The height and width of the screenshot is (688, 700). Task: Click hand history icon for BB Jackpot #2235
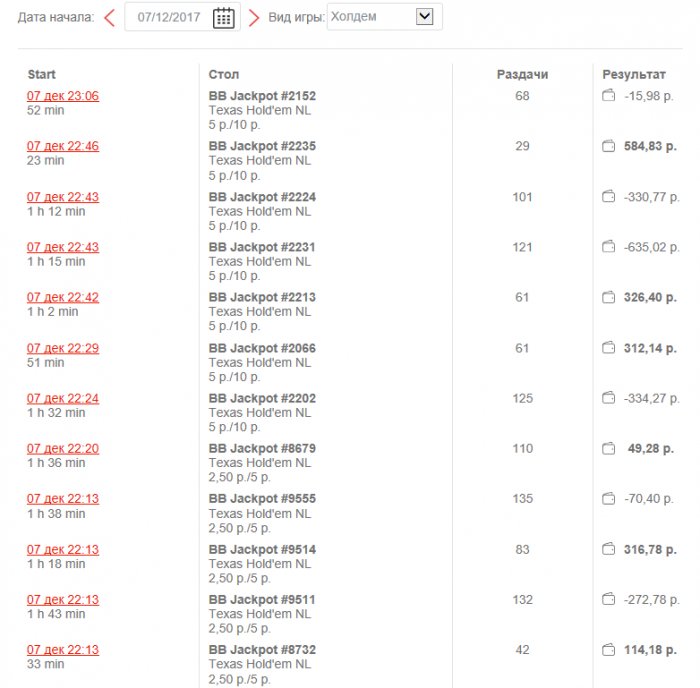(608, 146)
